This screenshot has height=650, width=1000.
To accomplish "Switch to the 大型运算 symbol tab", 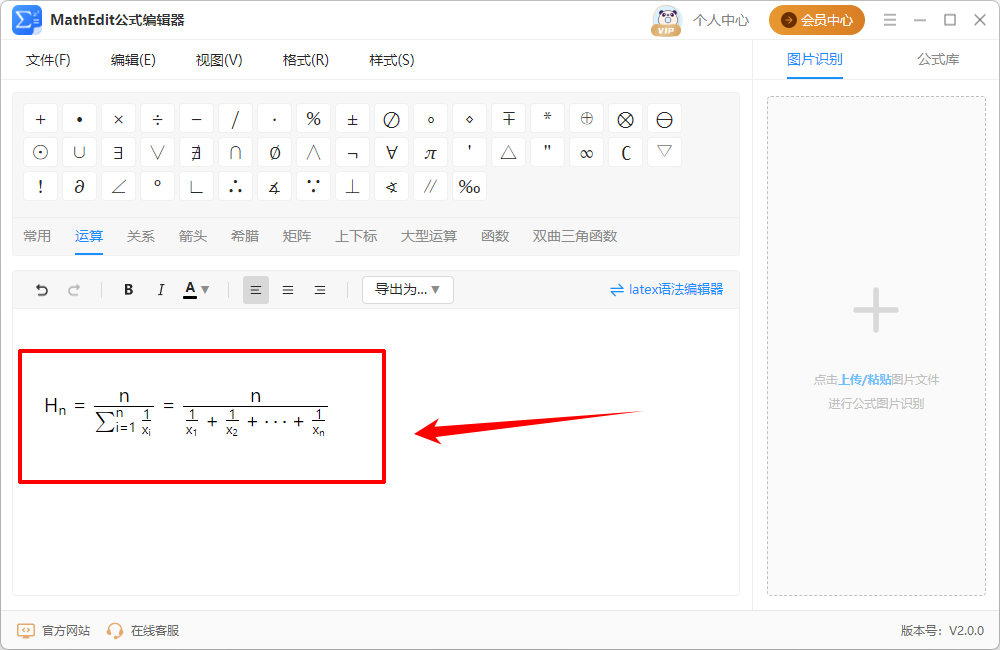I will tap(429, 237).
